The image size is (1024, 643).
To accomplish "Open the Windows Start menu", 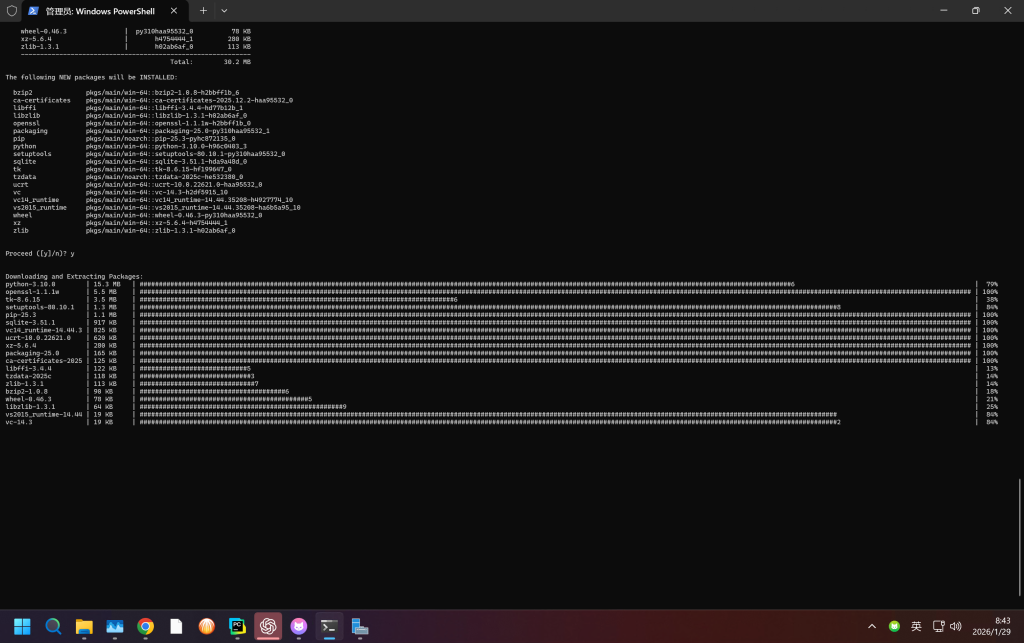I will [22, 627].
